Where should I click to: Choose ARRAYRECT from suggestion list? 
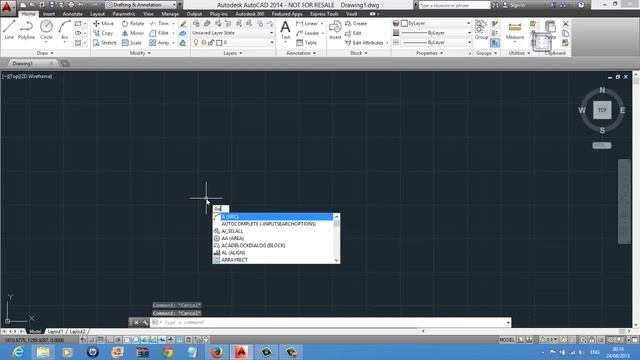click(x=273, y=260)
